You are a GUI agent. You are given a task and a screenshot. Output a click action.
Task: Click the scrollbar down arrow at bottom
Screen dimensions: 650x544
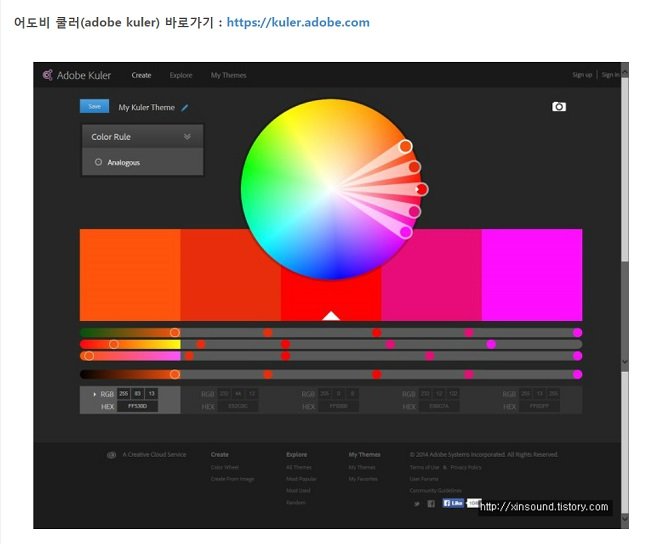click(625, 519)
